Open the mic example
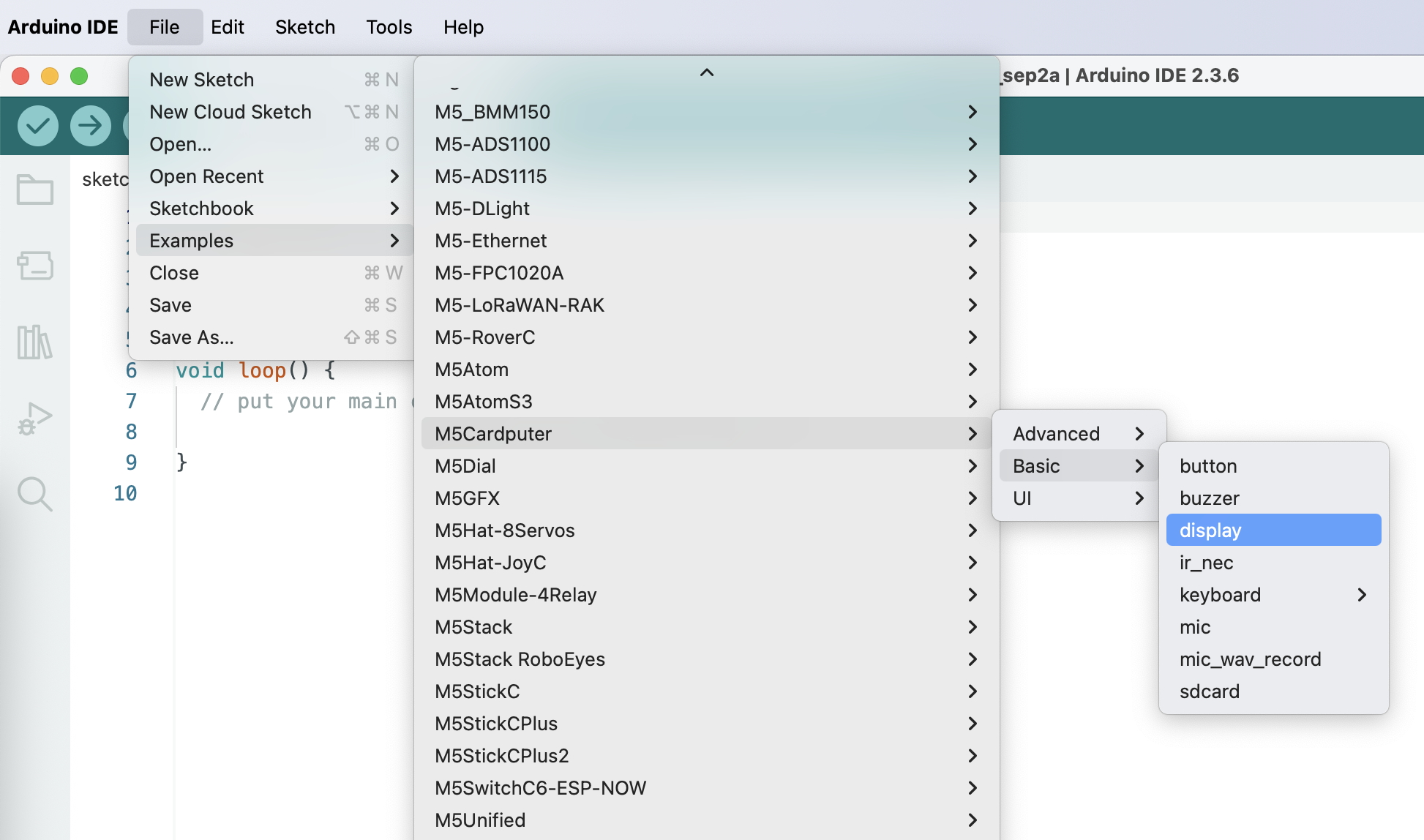This screenshot has width=1424, height=840. point(1273,627)
